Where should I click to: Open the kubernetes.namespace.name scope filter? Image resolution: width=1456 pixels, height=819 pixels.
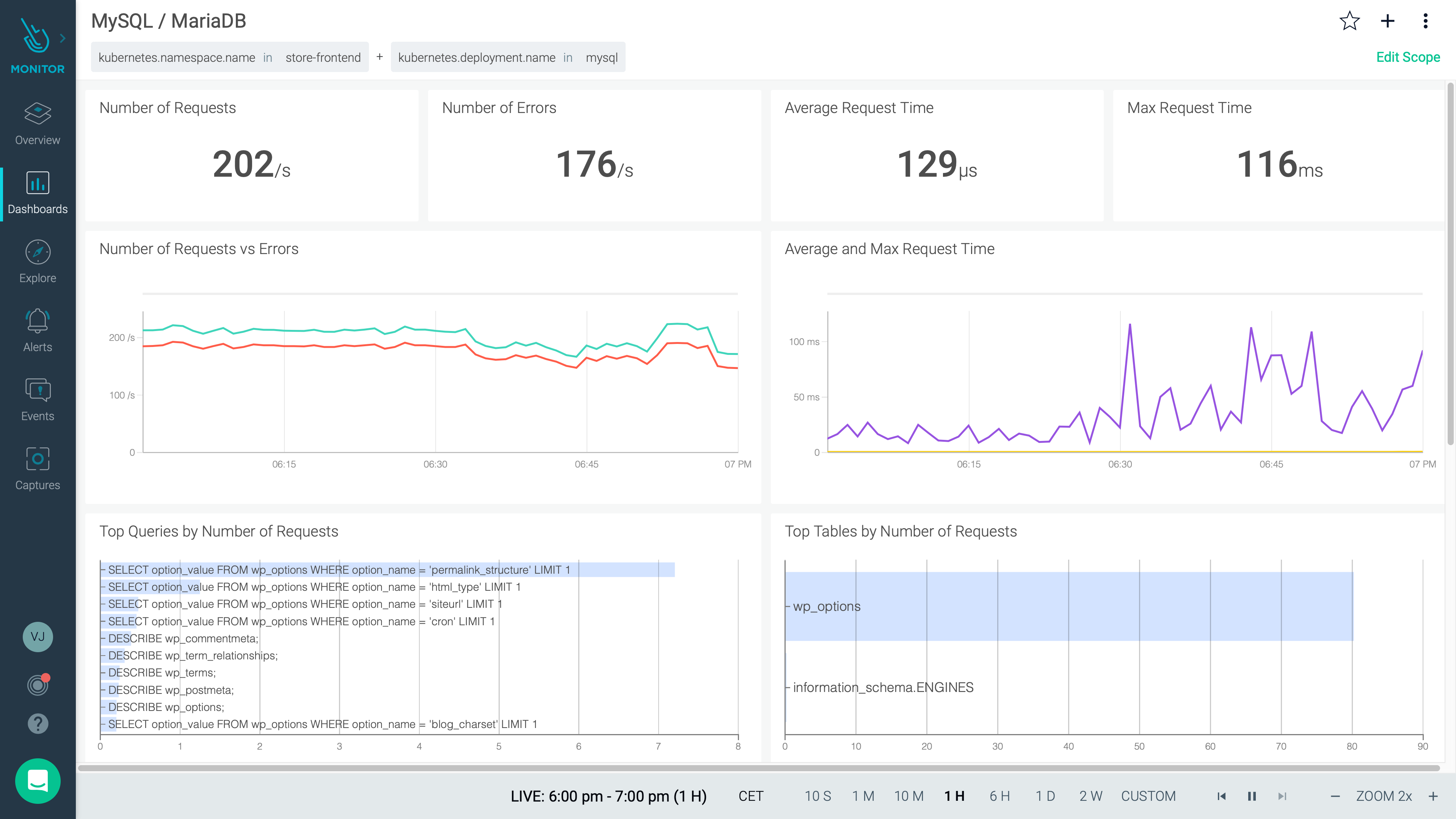coord(229,57)
